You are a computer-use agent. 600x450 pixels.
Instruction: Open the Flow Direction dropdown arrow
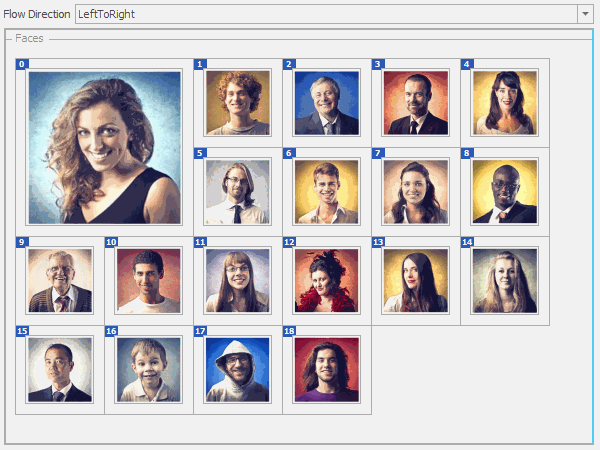tap(585, 14)
